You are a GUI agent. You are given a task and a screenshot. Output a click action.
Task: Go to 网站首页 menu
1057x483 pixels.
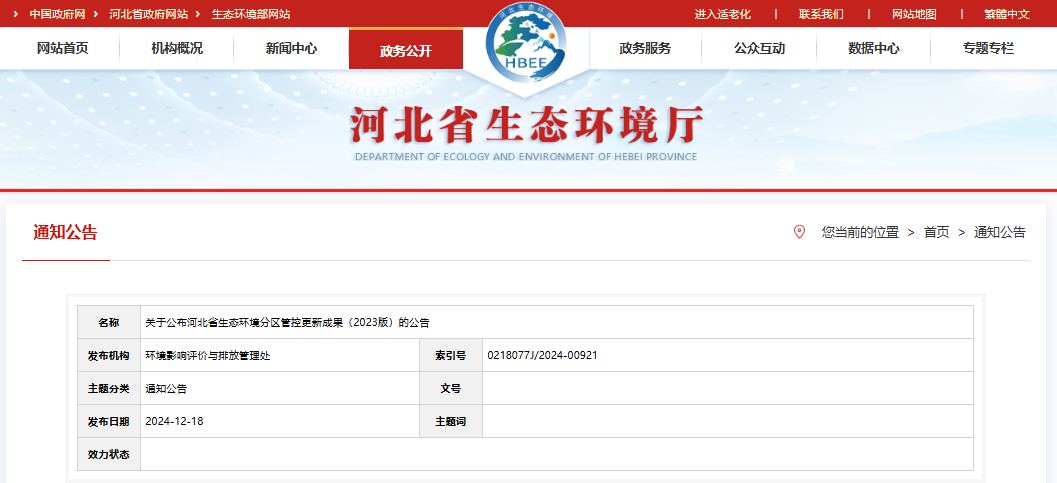pyautogui.click(x=63, y=49)
